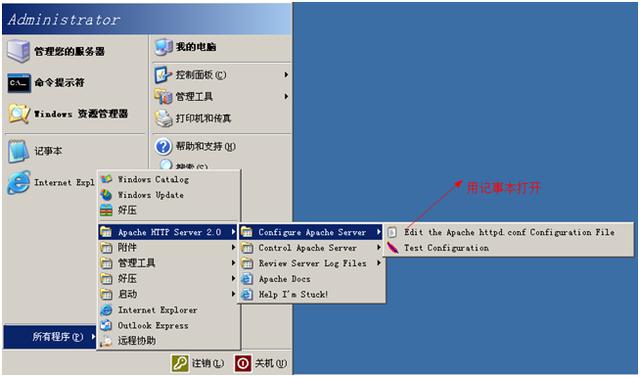The image size is (640, 377).
Task: Expand the Control Apache Server arrow
Action: click(379, 248)
